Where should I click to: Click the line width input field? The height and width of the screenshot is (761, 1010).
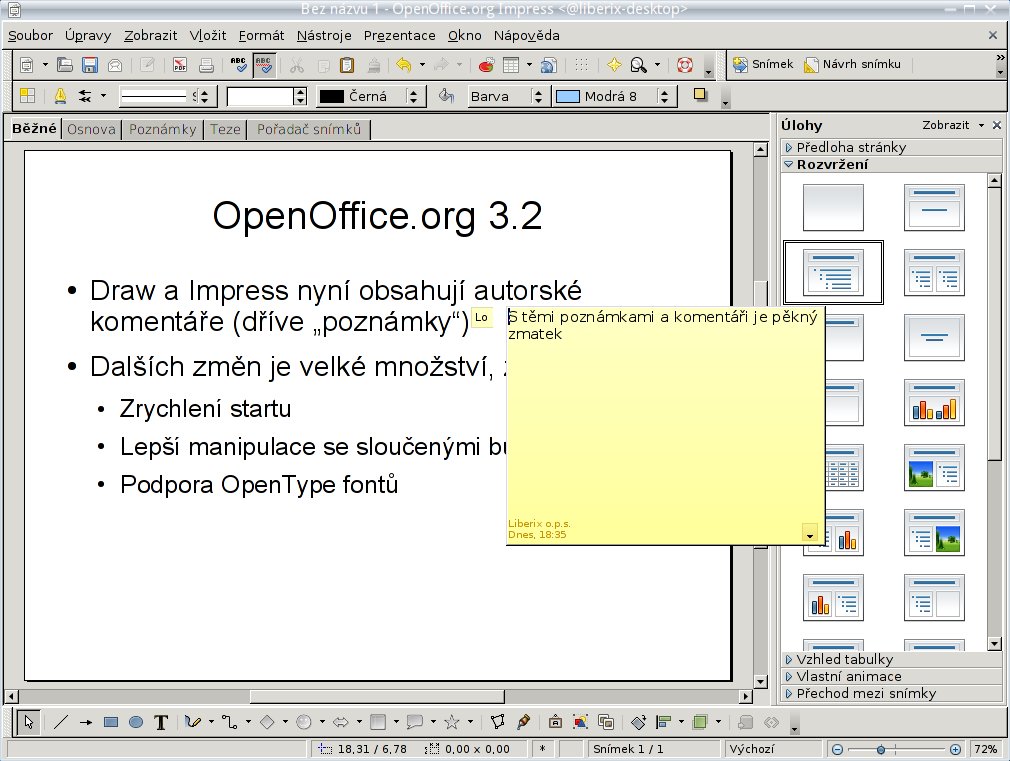tap(261, 97)
